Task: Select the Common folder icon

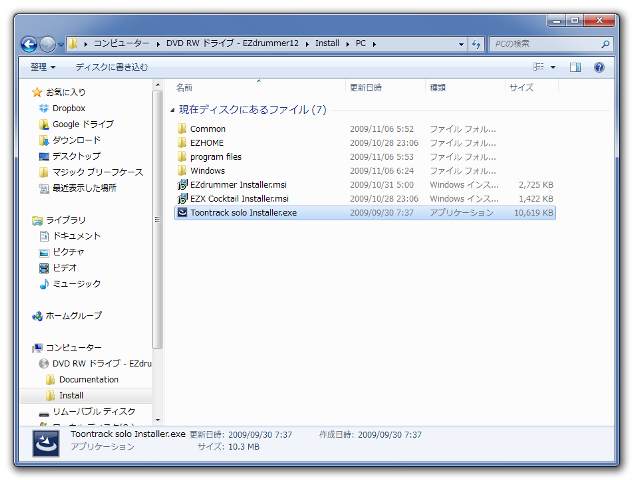Action: tap(182, 129)
